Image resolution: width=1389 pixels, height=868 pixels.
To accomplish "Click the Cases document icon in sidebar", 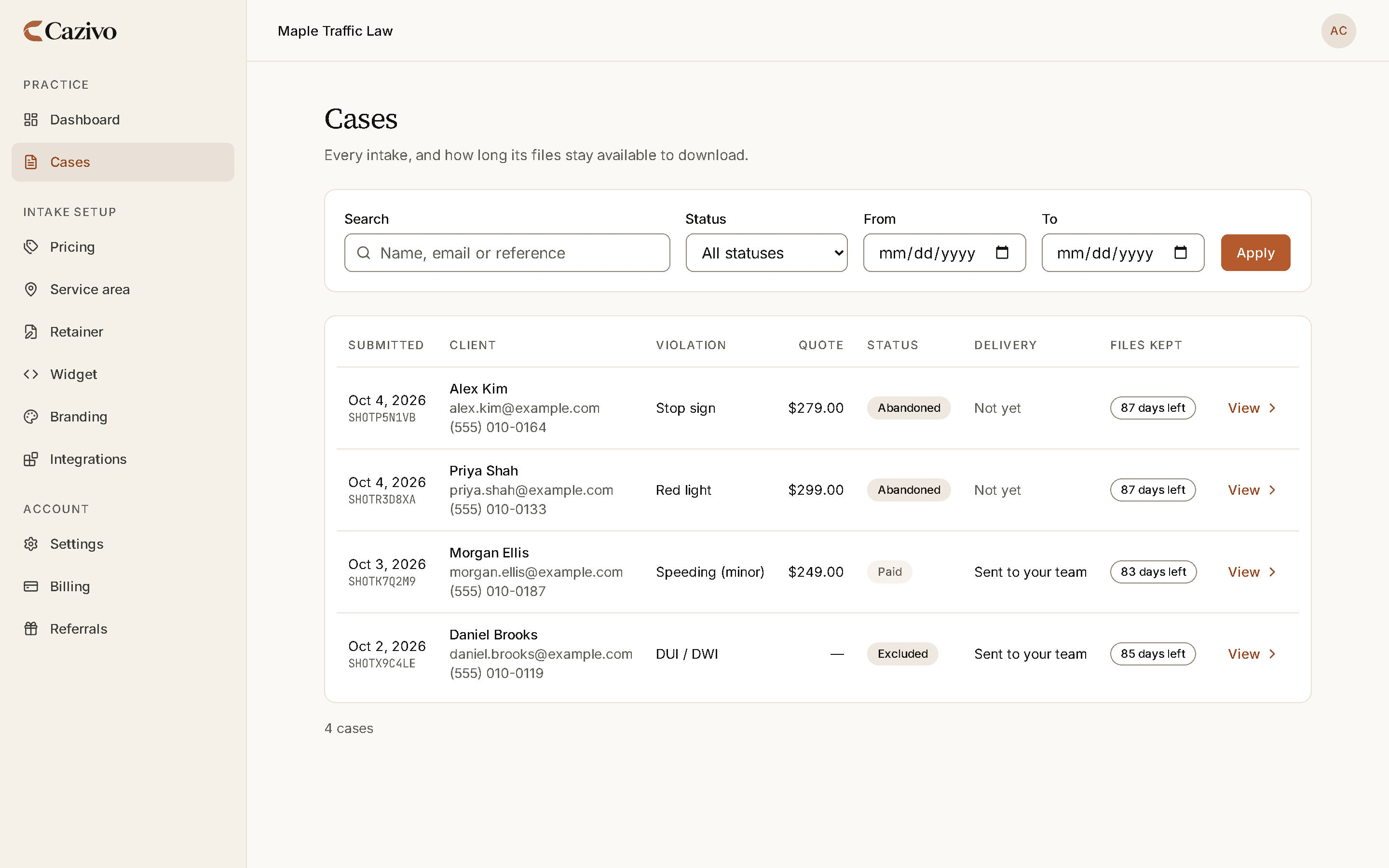I will (31, 162).
